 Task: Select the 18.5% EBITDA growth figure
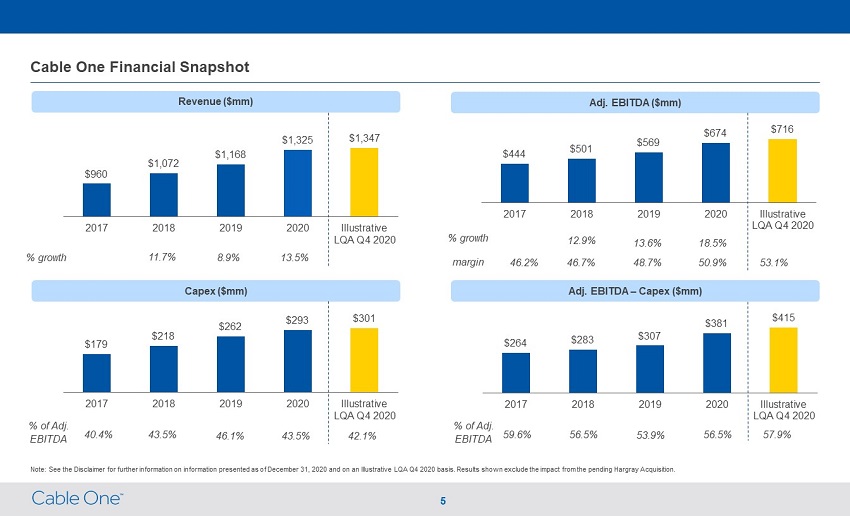712,243
